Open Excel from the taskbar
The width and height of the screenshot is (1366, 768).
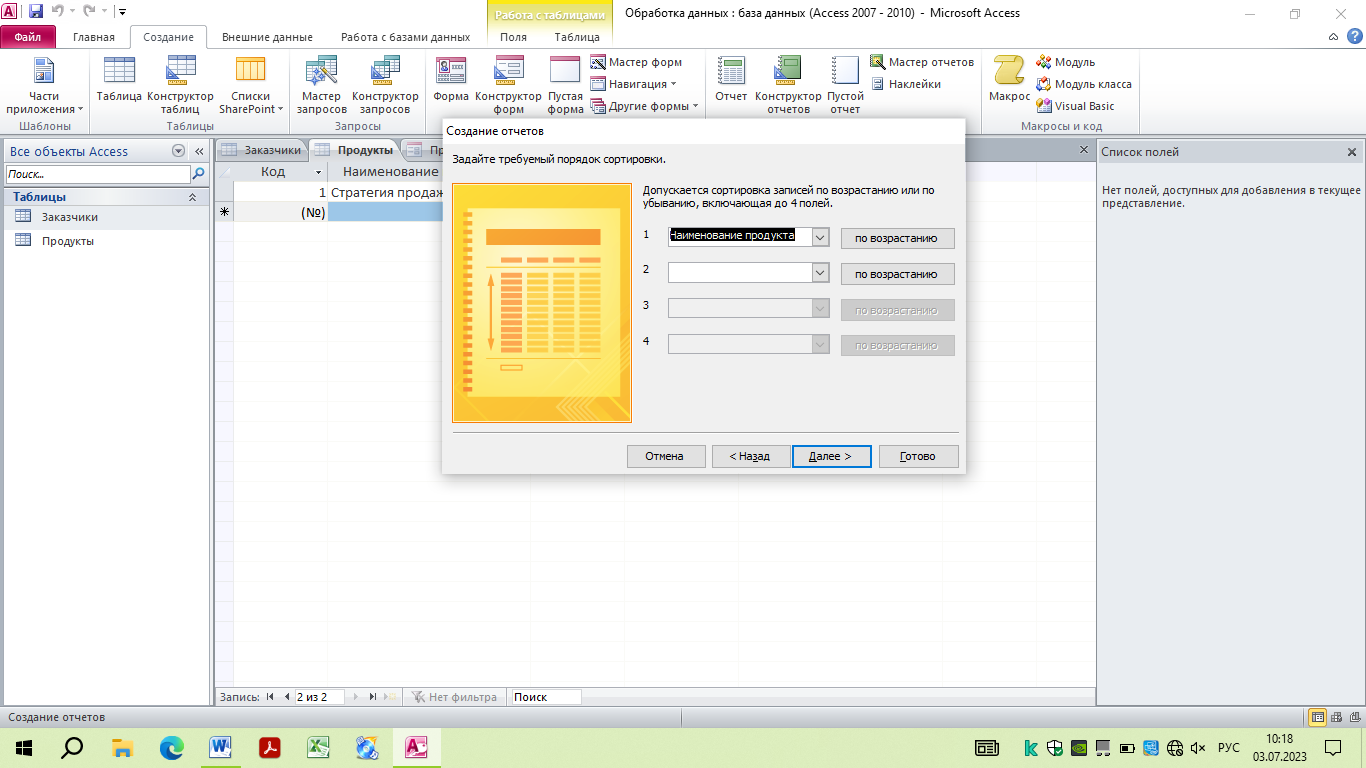(318, 747)
